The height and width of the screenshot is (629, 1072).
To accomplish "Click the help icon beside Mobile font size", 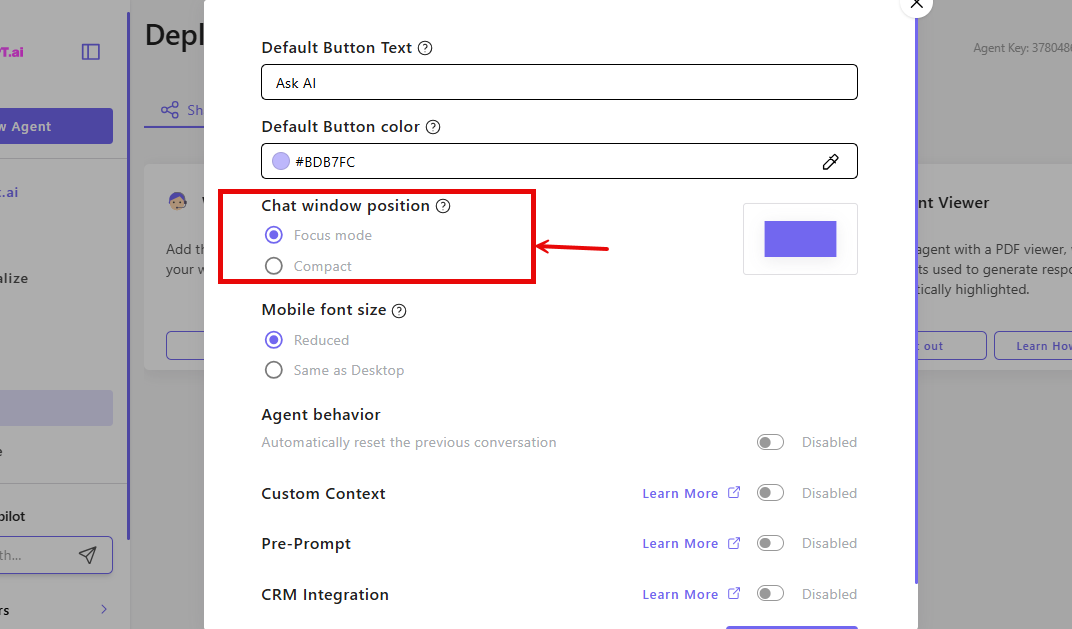I will coord(399,310).
